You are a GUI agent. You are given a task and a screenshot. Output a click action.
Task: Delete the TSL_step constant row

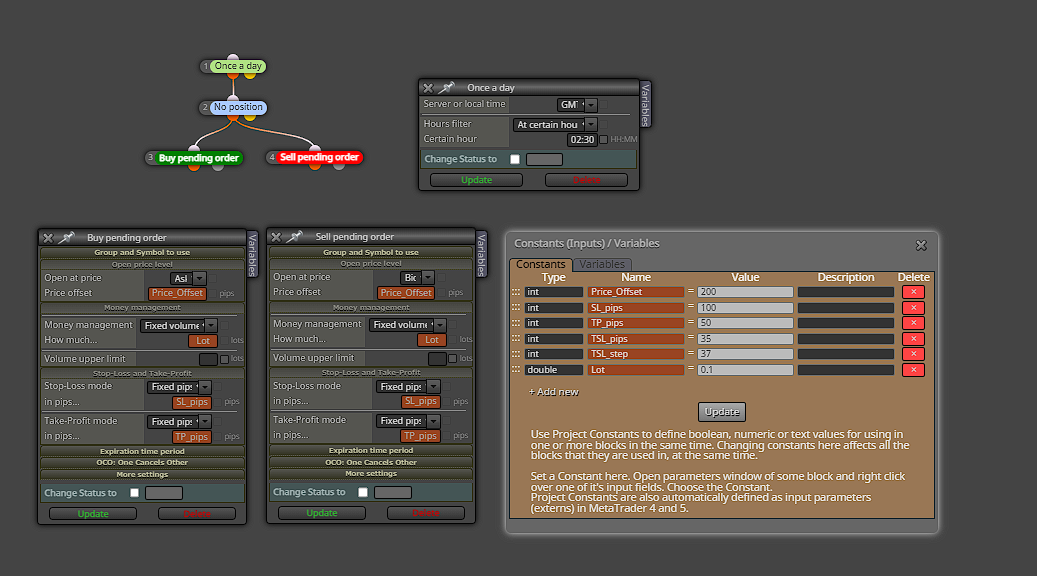913,354
